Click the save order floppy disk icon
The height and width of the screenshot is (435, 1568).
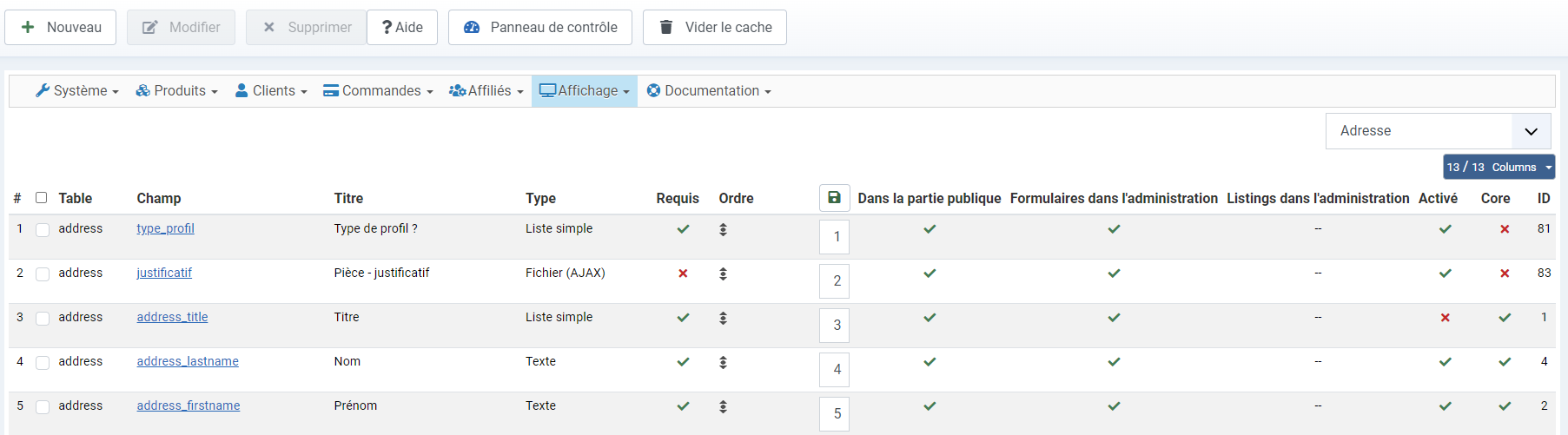[x=834, y=198]
